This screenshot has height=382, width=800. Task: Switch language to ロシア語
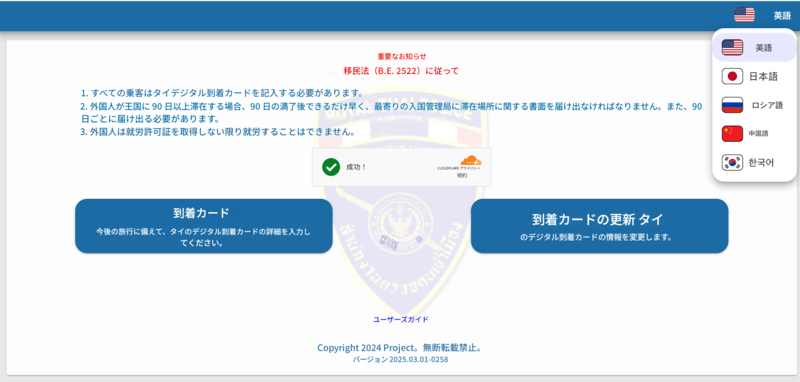tap(754, 106)
